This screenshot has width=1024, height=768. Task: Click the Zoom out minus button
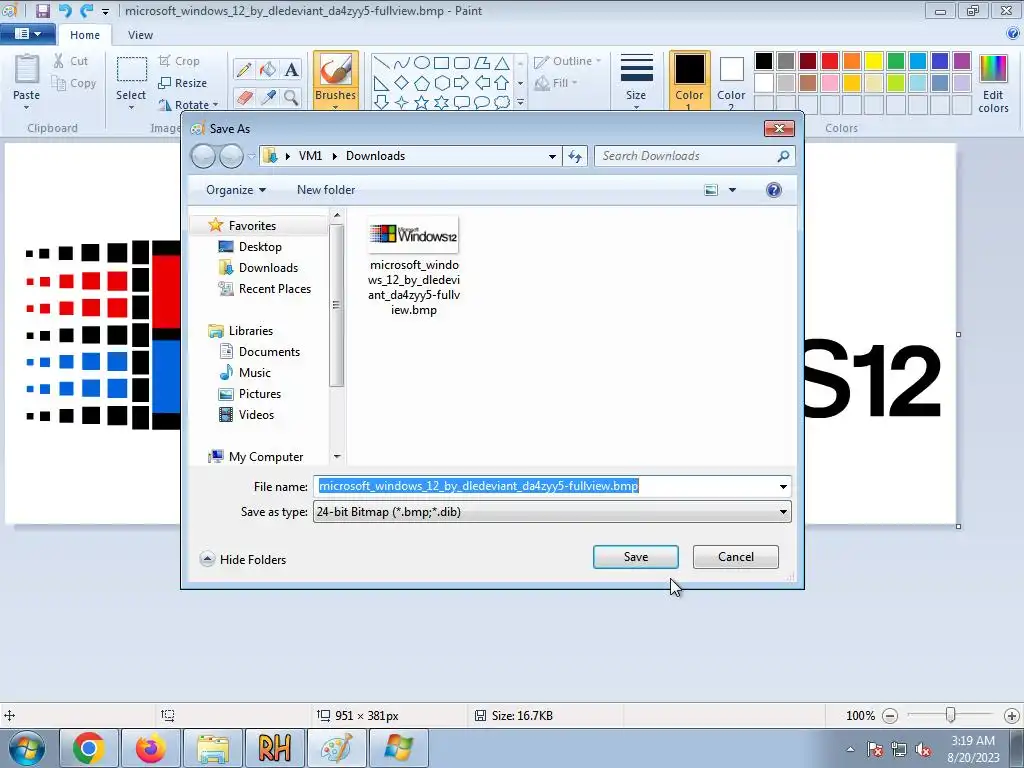pyautogui.click(x=889, y=716)
